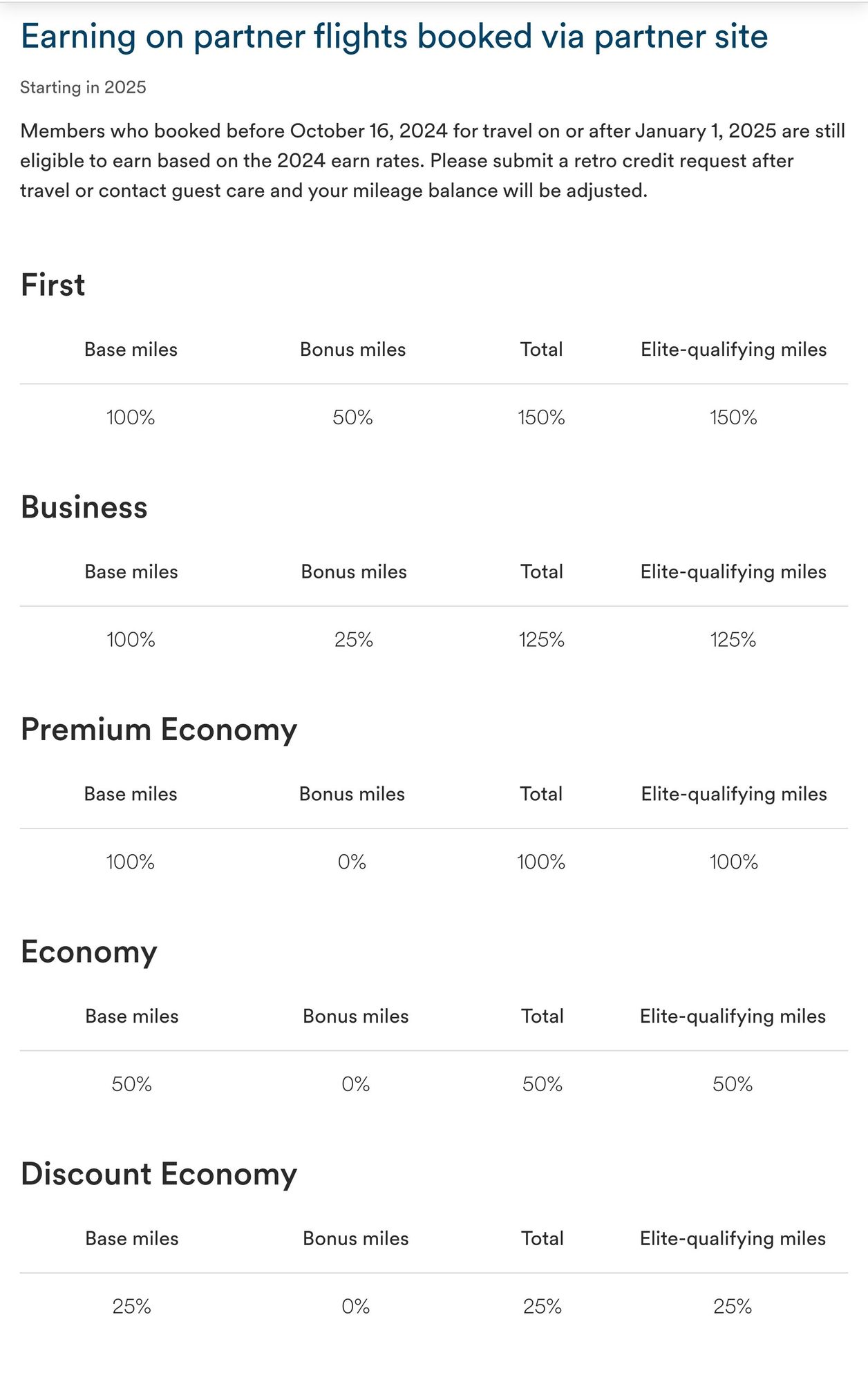Click the paragraph about retro credit requests
The width and height of the screenshot is (868, 1382).
click(433, 160)
